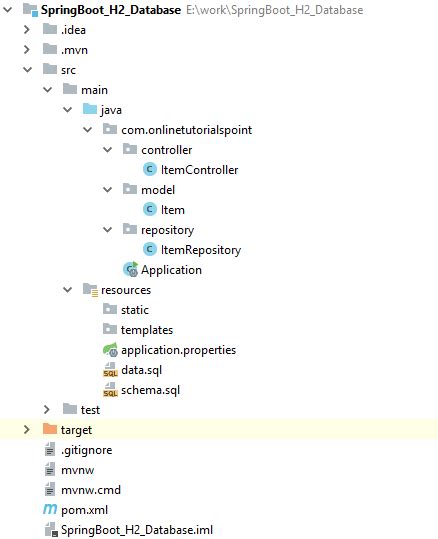Click the Item class icon
Screen dimensions: 438x539
[x=150, y=209]
